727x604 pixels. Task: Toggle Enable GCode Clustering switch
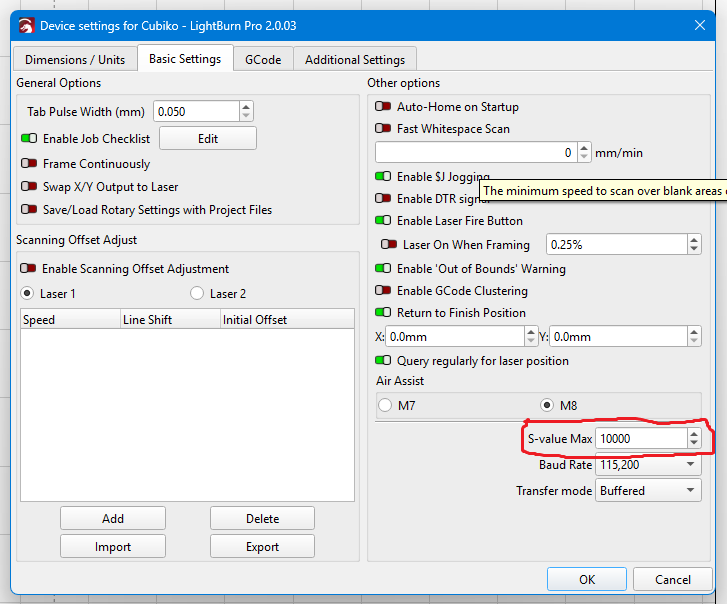click(383, 291)
